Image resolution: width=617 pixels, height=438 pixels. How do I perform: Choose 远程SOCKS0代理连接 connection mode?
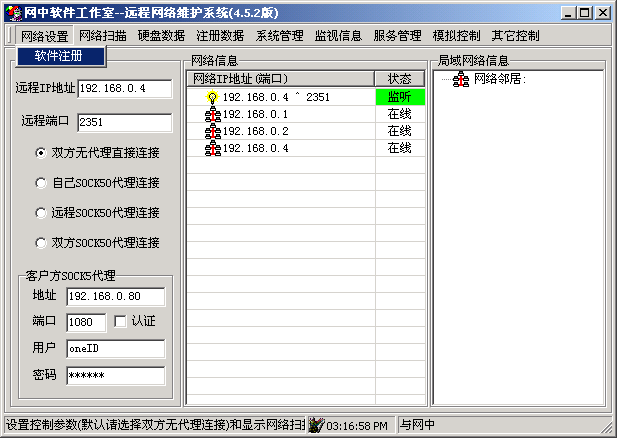(41, 213)
